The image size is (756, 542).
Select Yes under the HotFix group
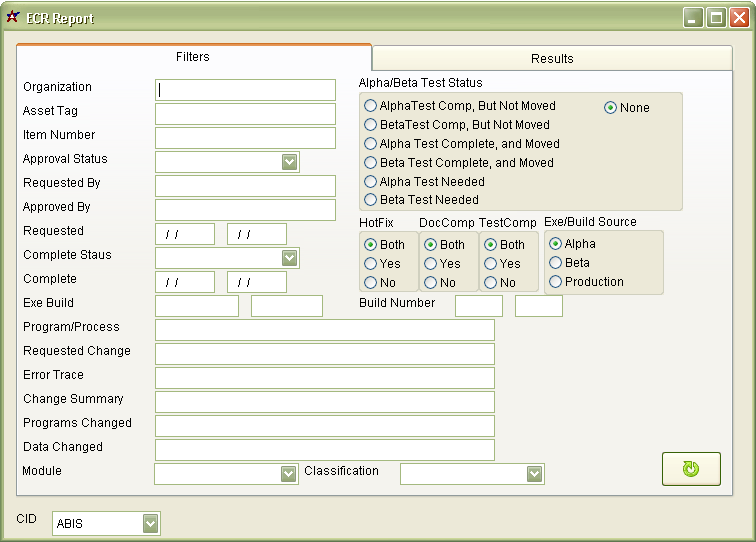coord(371,264)
